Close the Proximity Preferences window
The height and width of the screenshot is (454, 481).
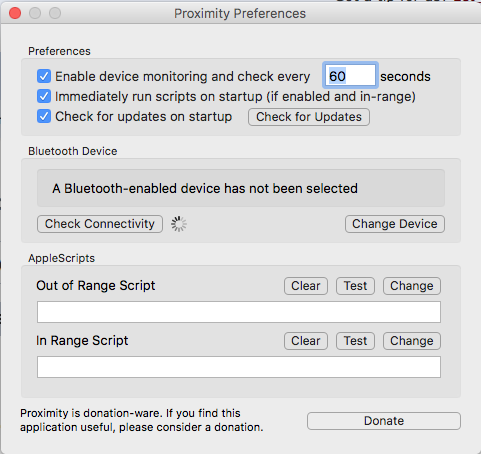[15, 13]
